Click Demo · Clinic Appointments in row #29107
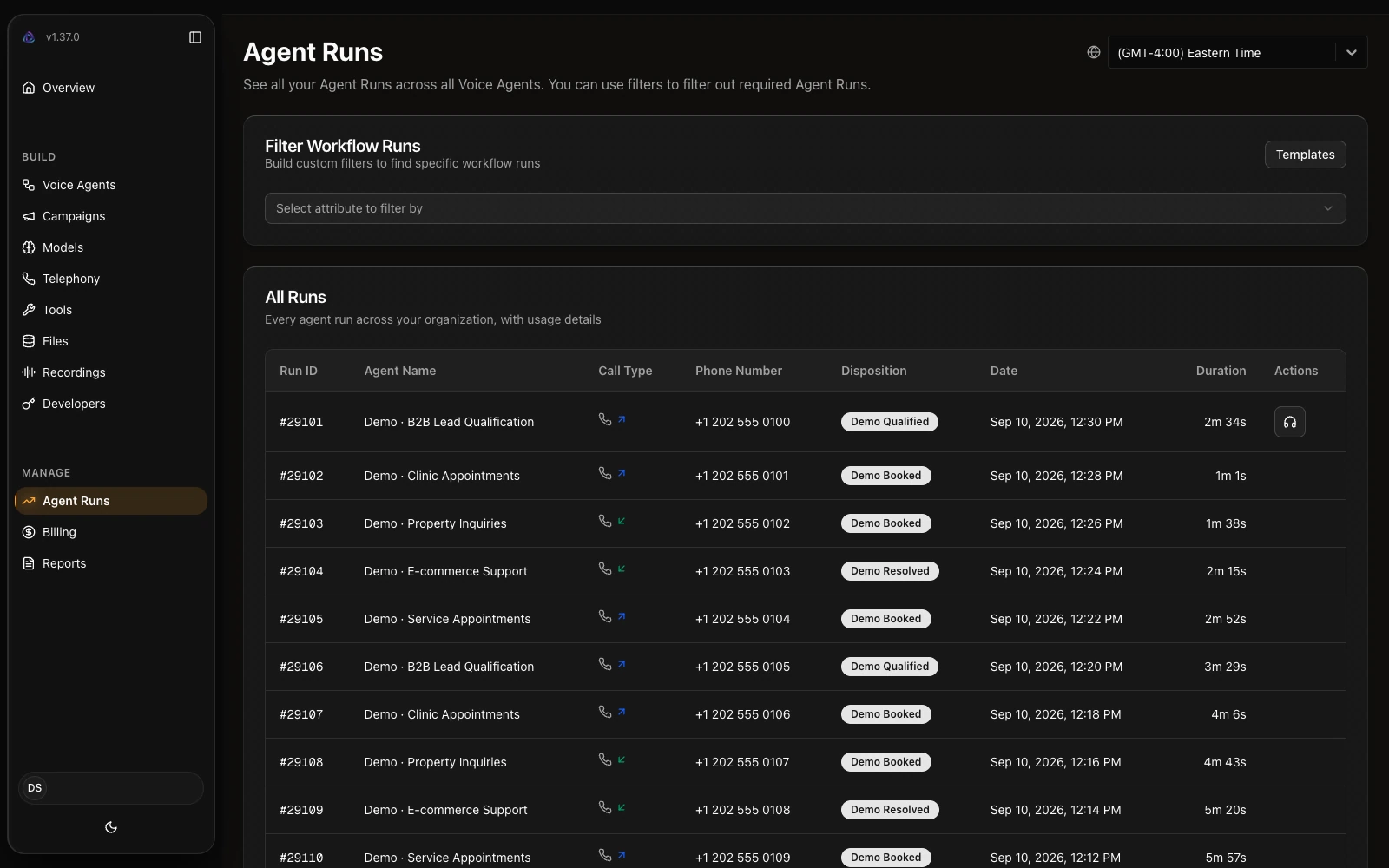Image resolution: width=1389 pixels, height=868 pixels. pos(442,714)
